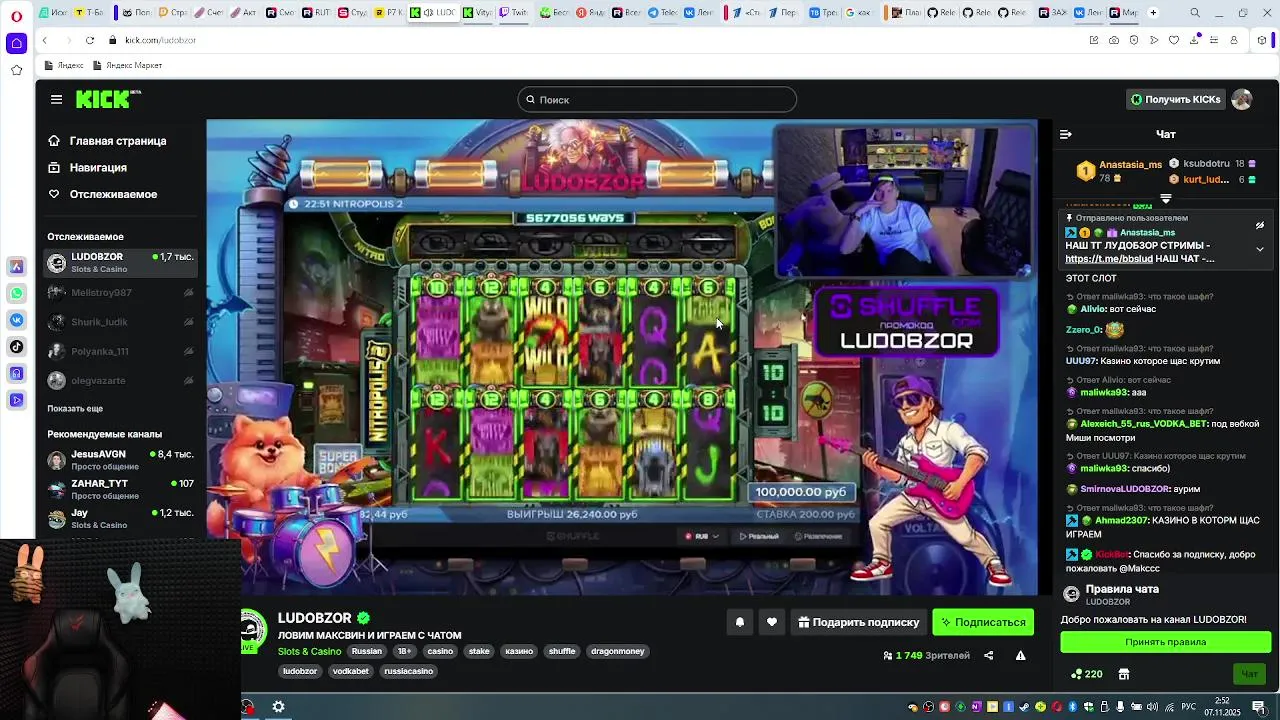Click the Russian language tag
The height and width of the screenshot is (720, 1280).
pos(367,651)
